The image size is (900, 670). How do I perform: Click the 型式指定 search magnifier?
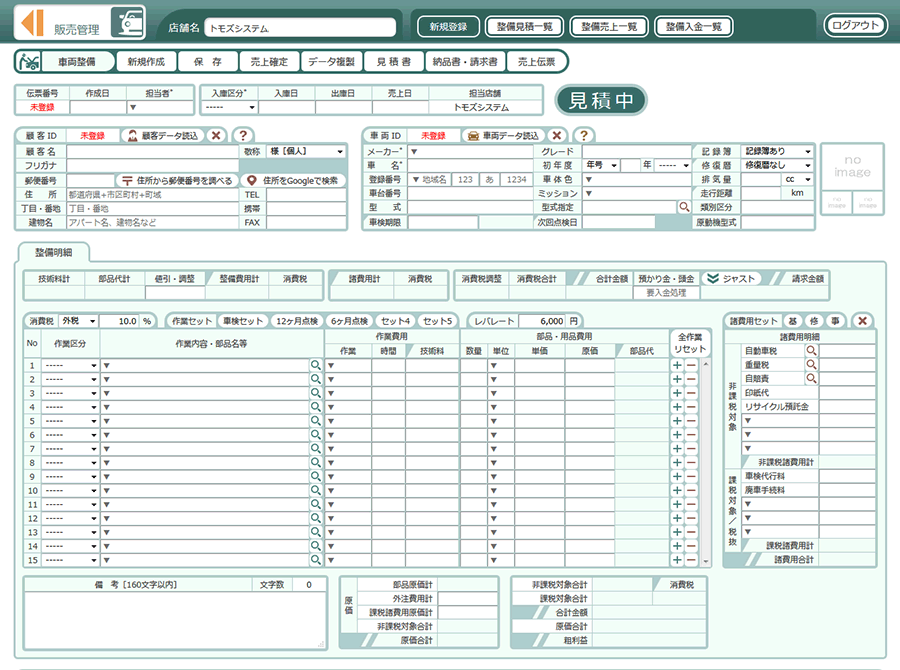click(x=684, y=207)
